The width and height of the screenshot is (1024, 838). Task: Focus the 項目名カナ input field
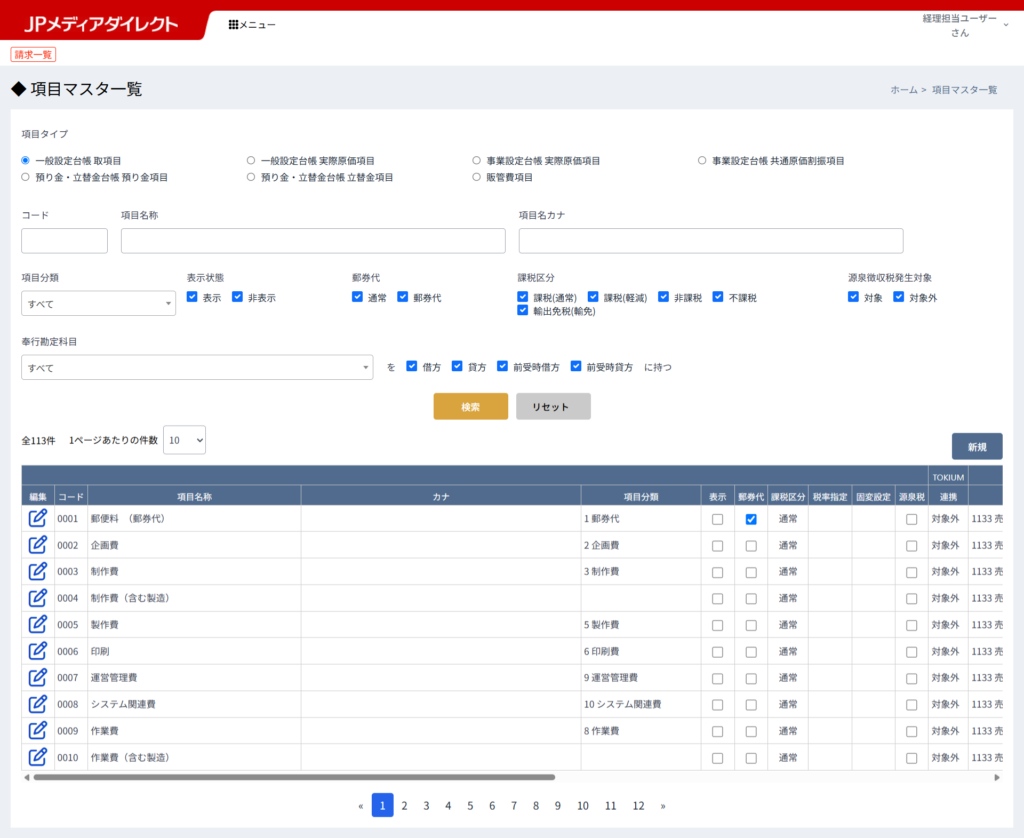click(710, 241)
